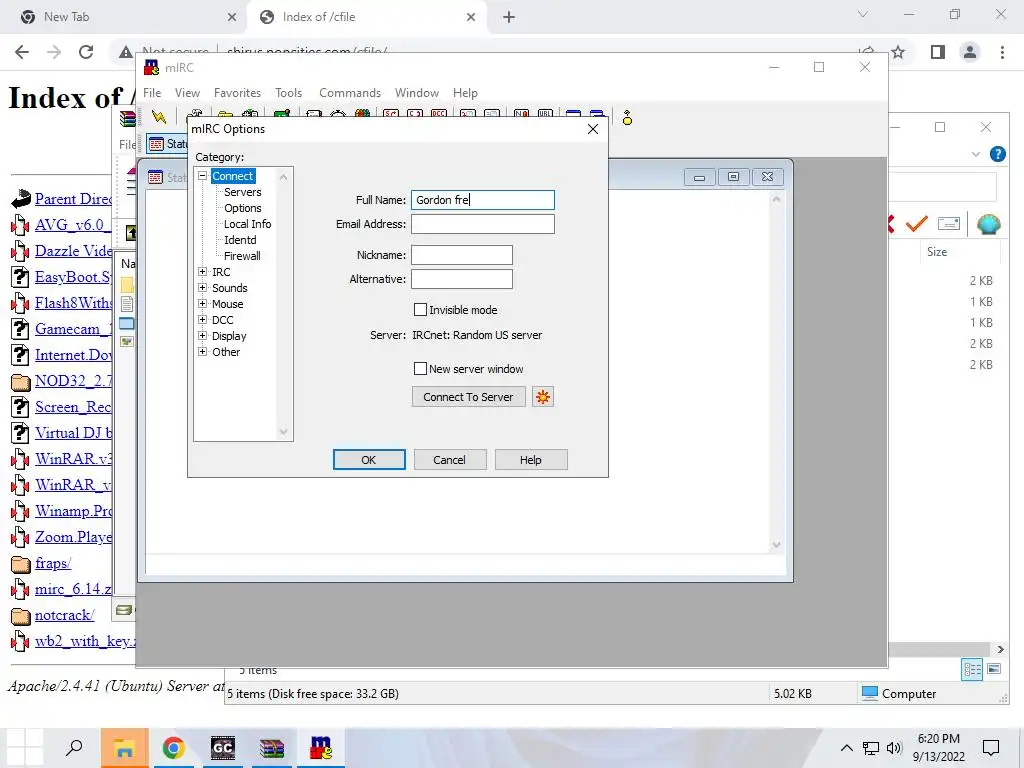Click the Email Address field

[x=483, y=224]
